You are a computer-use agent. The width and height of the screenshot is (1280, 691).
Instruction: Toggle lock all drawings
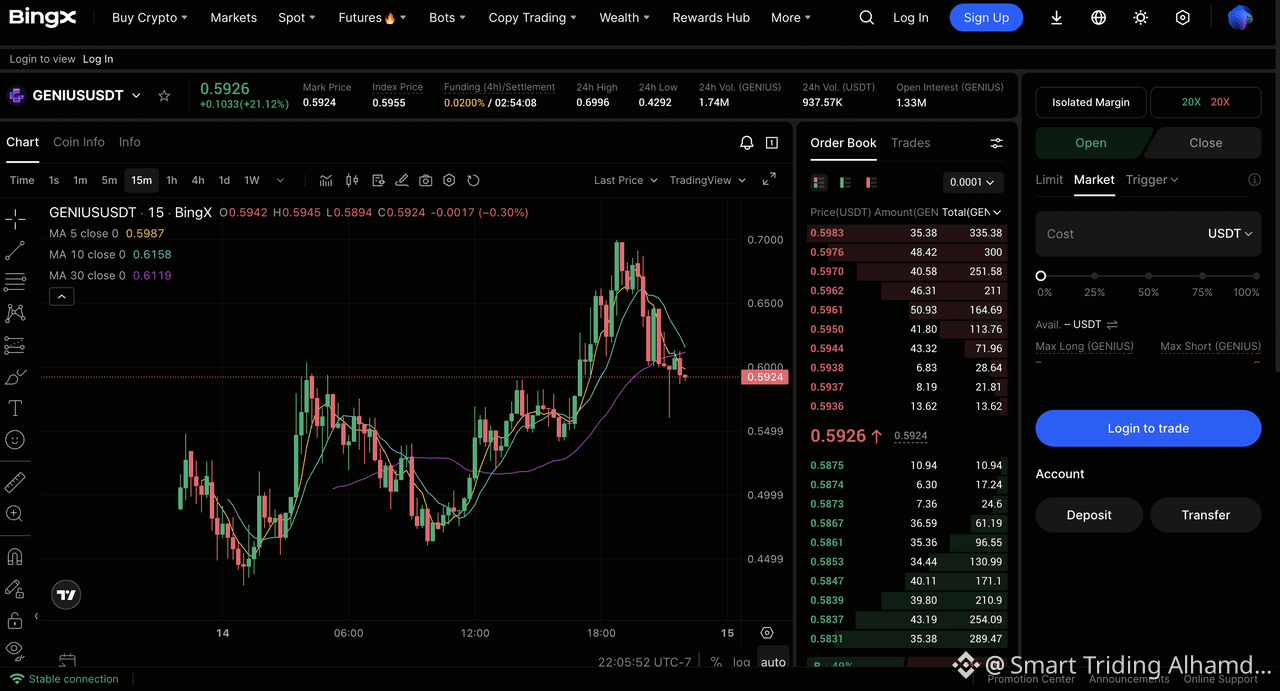15,621
